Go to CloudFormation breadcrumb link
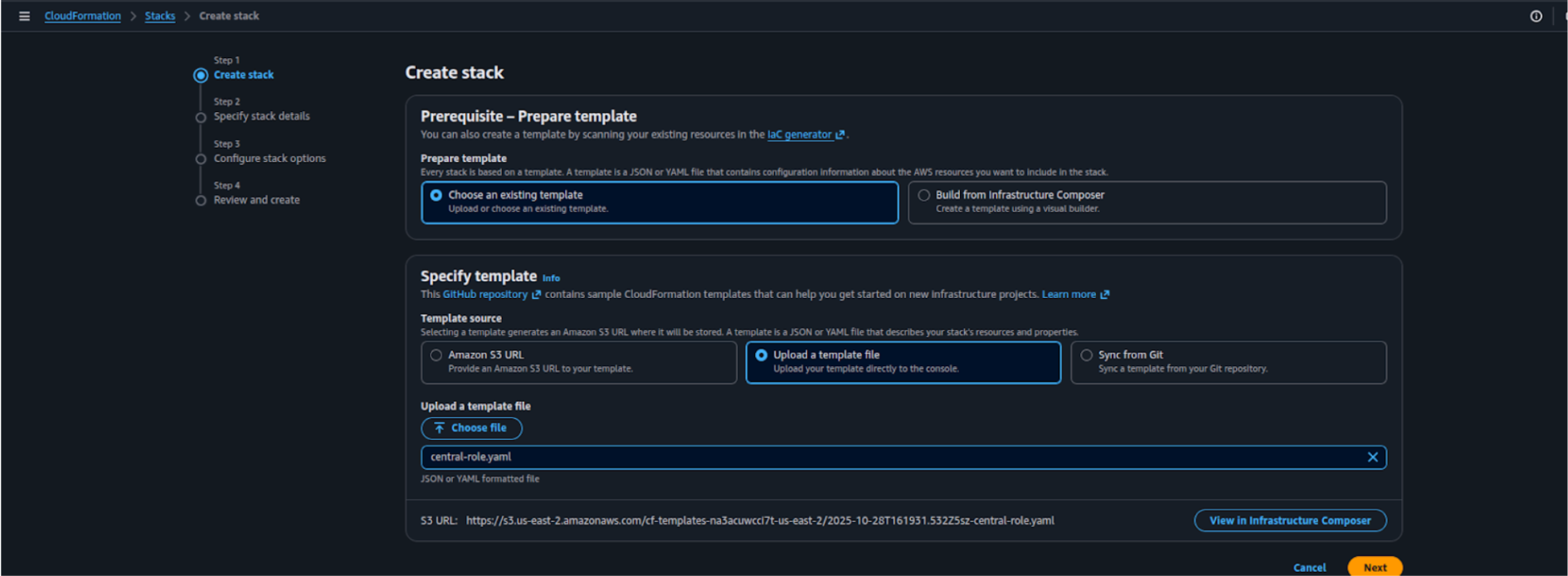This screenshot has width=1568, height=576. tap(82, 16)
